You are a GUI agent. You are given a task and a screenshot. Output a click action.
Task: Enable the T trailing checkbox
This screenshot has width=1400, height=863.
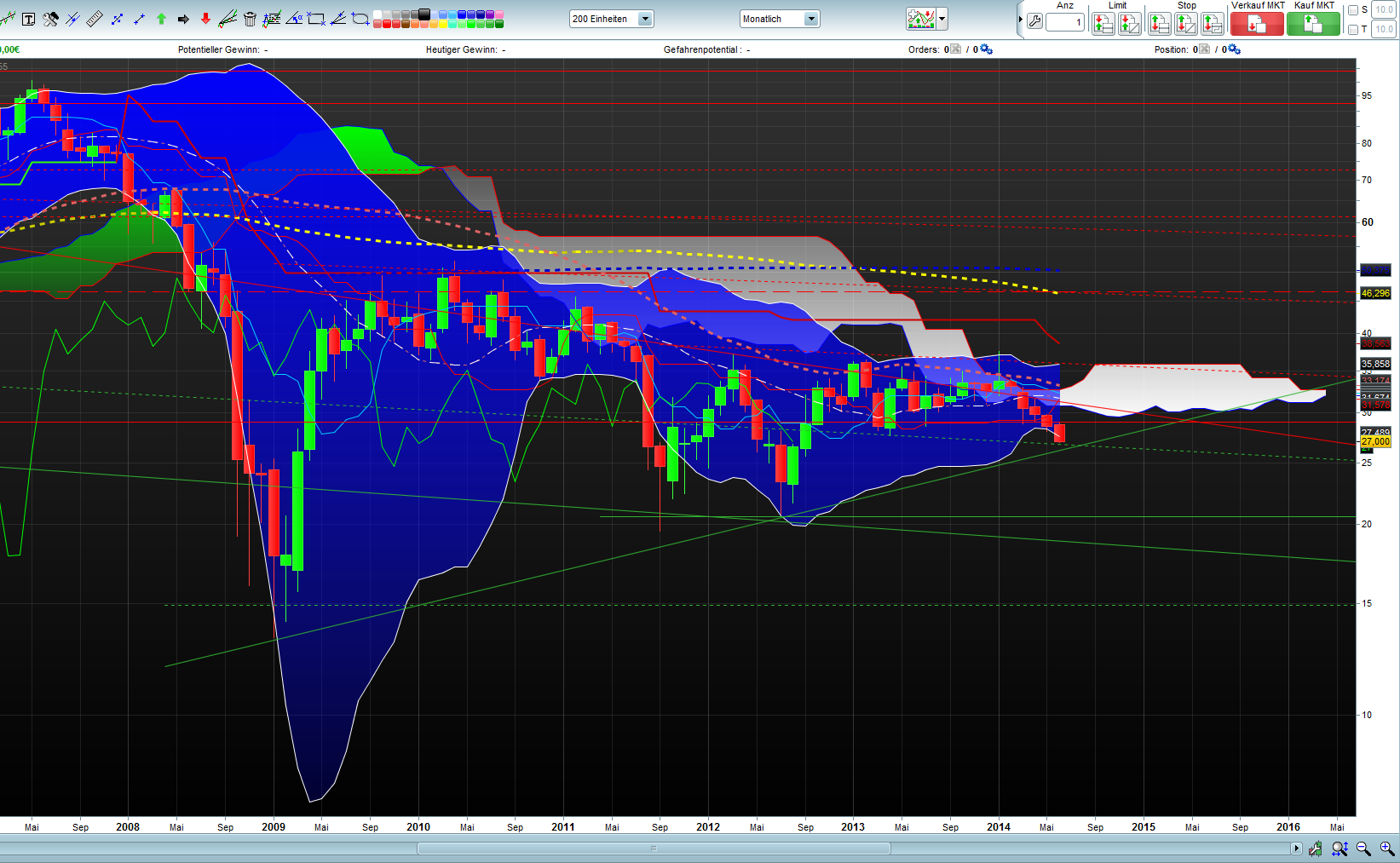[1352, 29]
